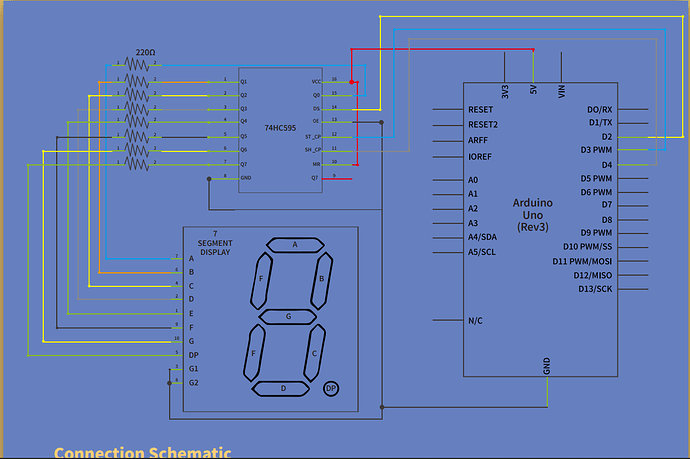
Task: Select the Q1 pin label on 74HC595
Action: tap(243, 82)
